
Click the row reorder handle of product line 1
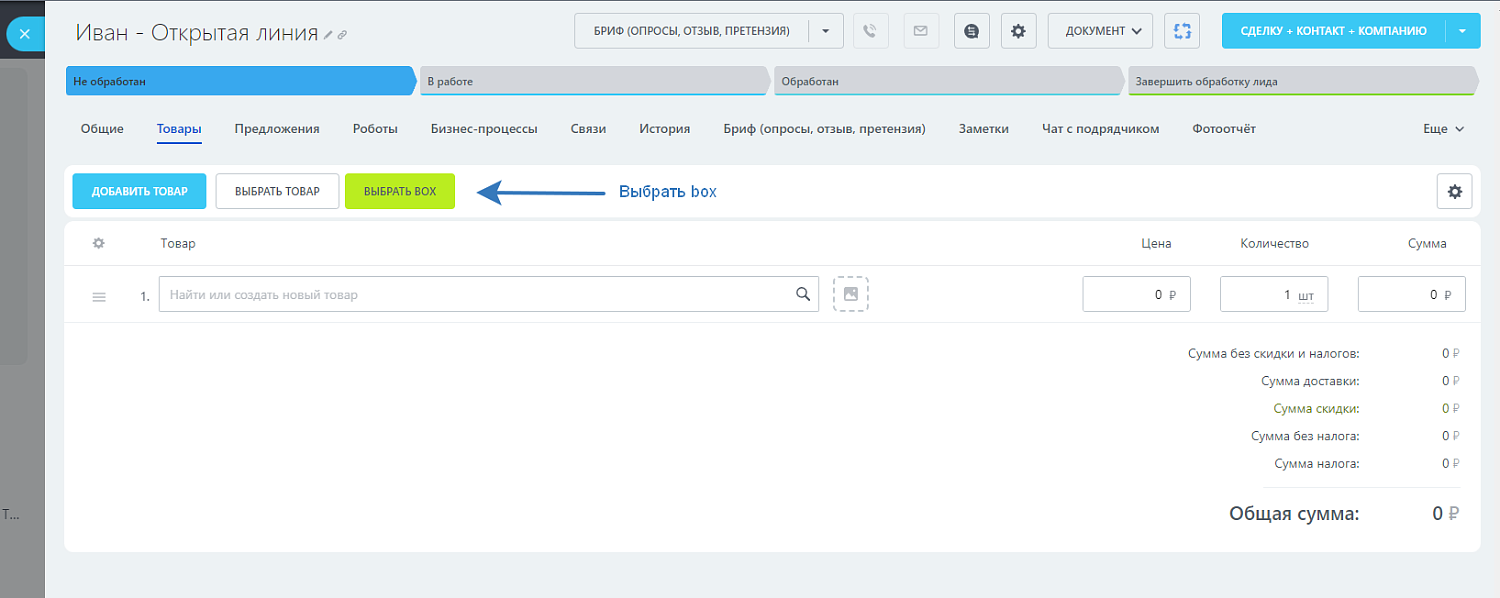click(98, 296)
